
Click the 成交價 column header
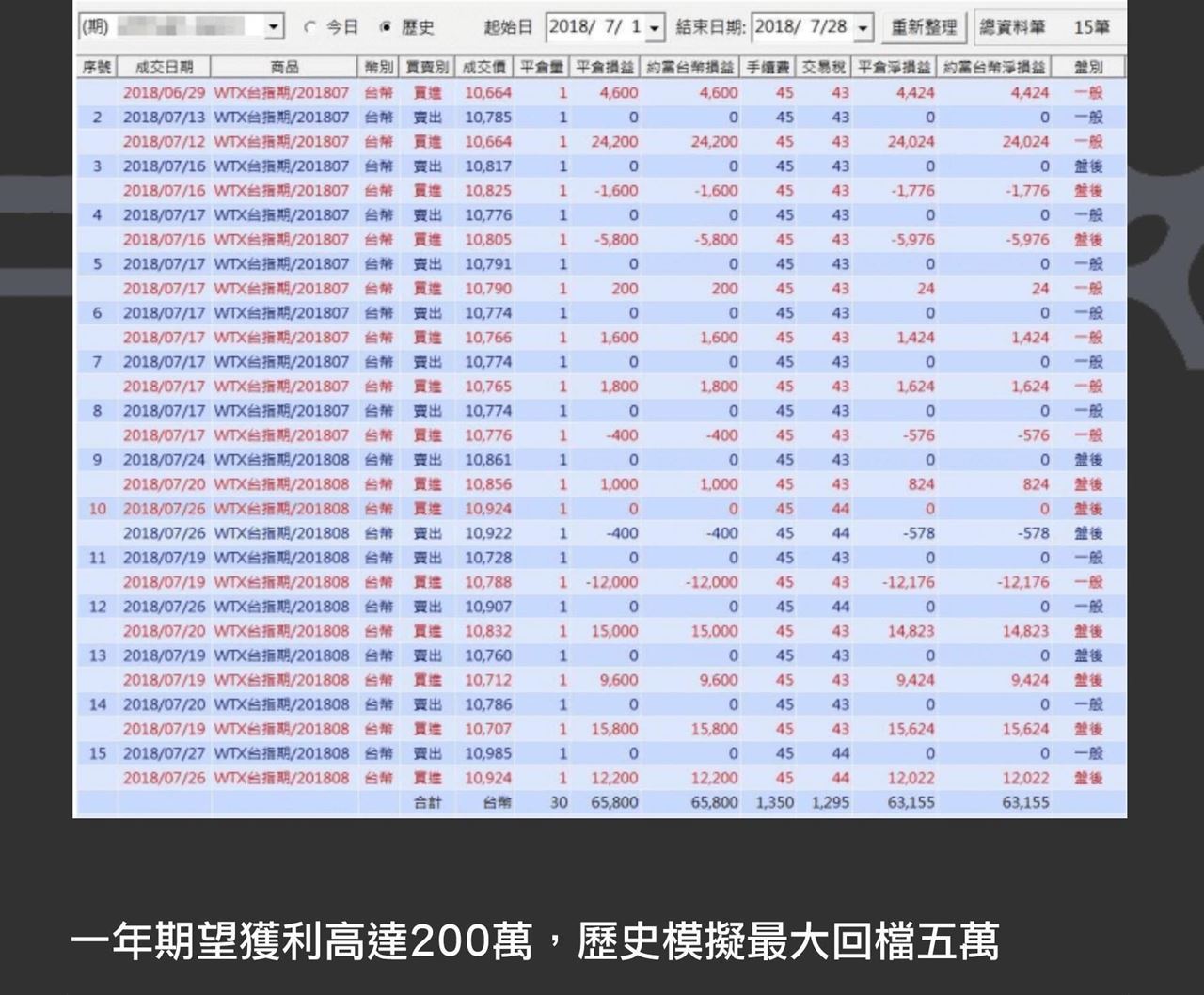pyautogui.click(x=484, y=68)
